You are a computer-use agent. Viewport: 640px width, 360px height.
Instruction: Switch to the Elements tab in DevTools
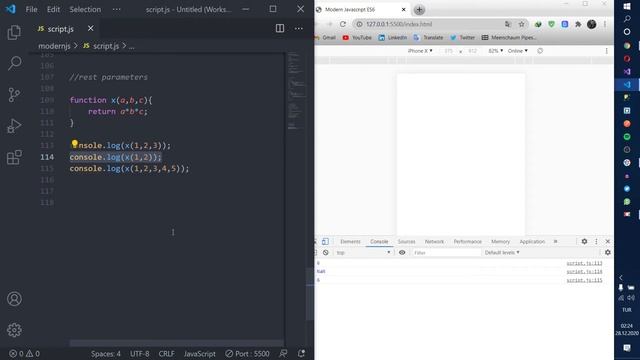pyautogui.click(x=350, y=242)
